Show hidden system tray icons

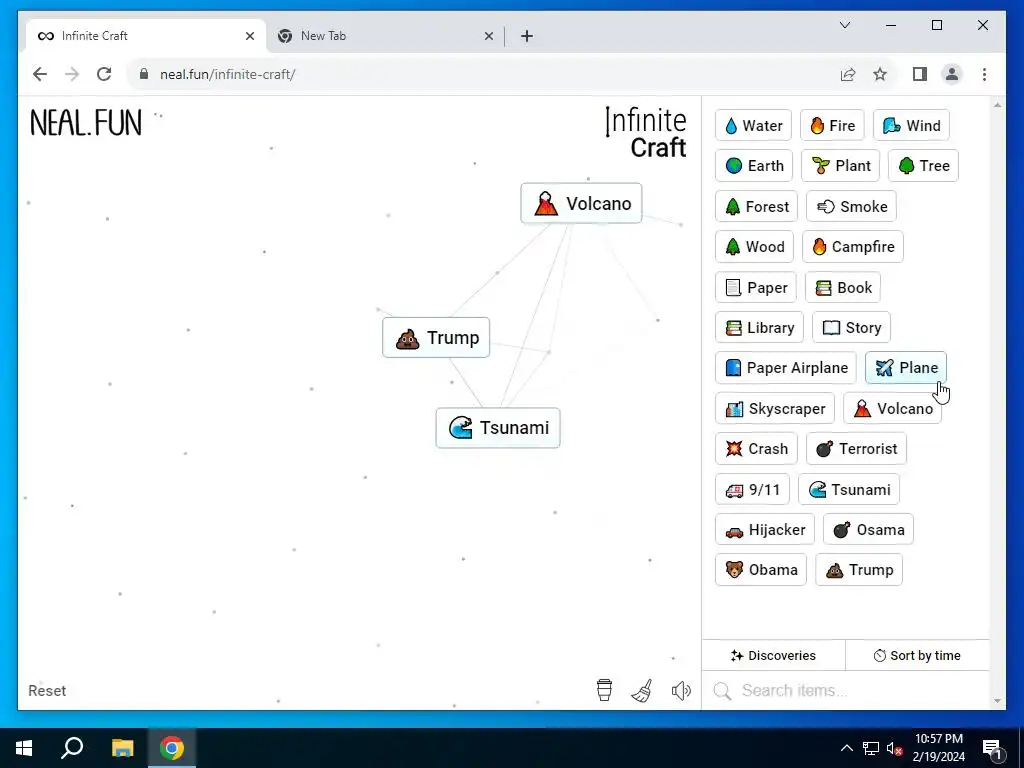[846, 748]
